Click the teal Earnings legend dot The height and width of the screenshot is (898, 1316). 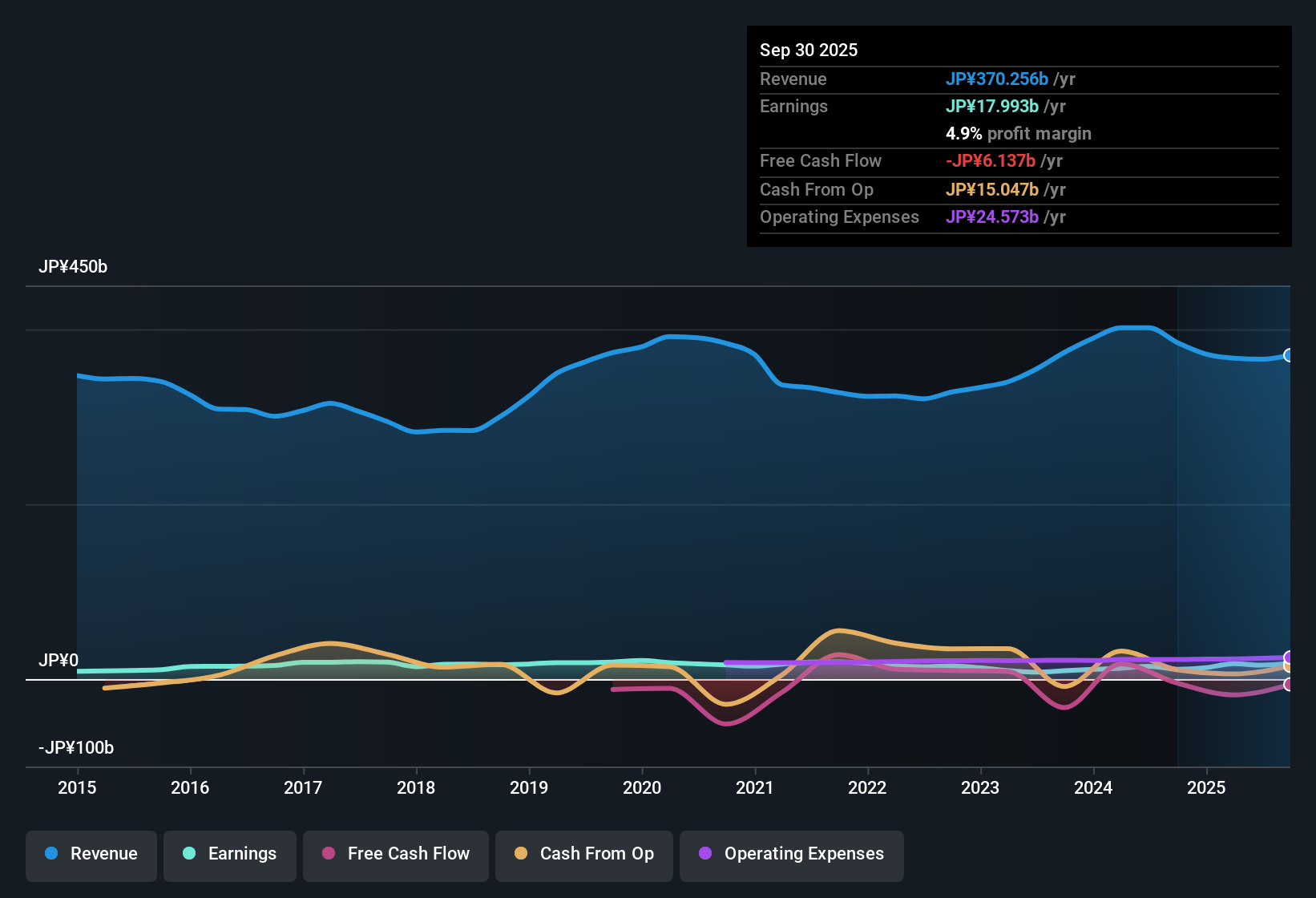click(x=189, y=854)
